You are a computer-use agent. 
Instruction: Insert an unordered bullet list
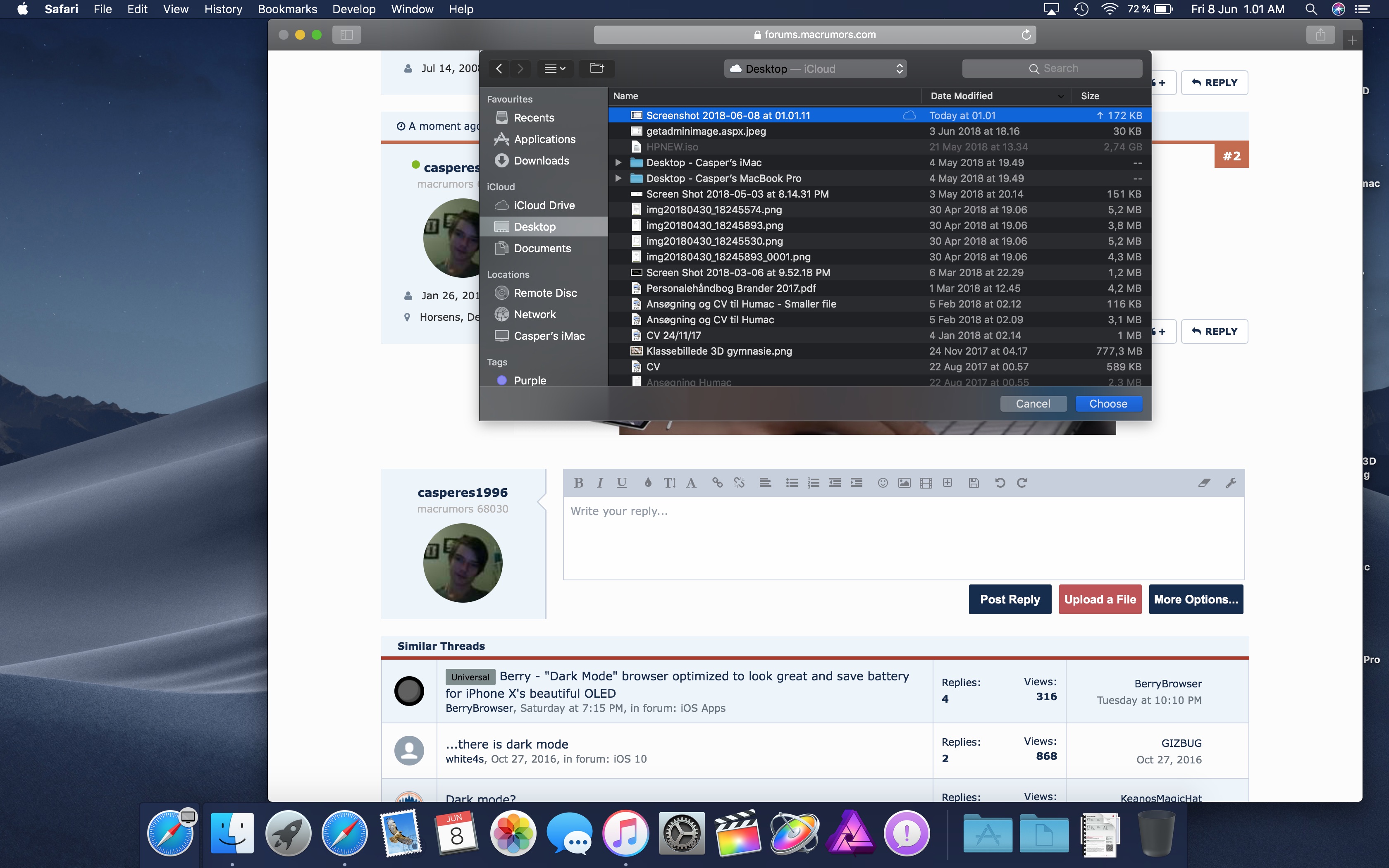(x=792, y=483)
